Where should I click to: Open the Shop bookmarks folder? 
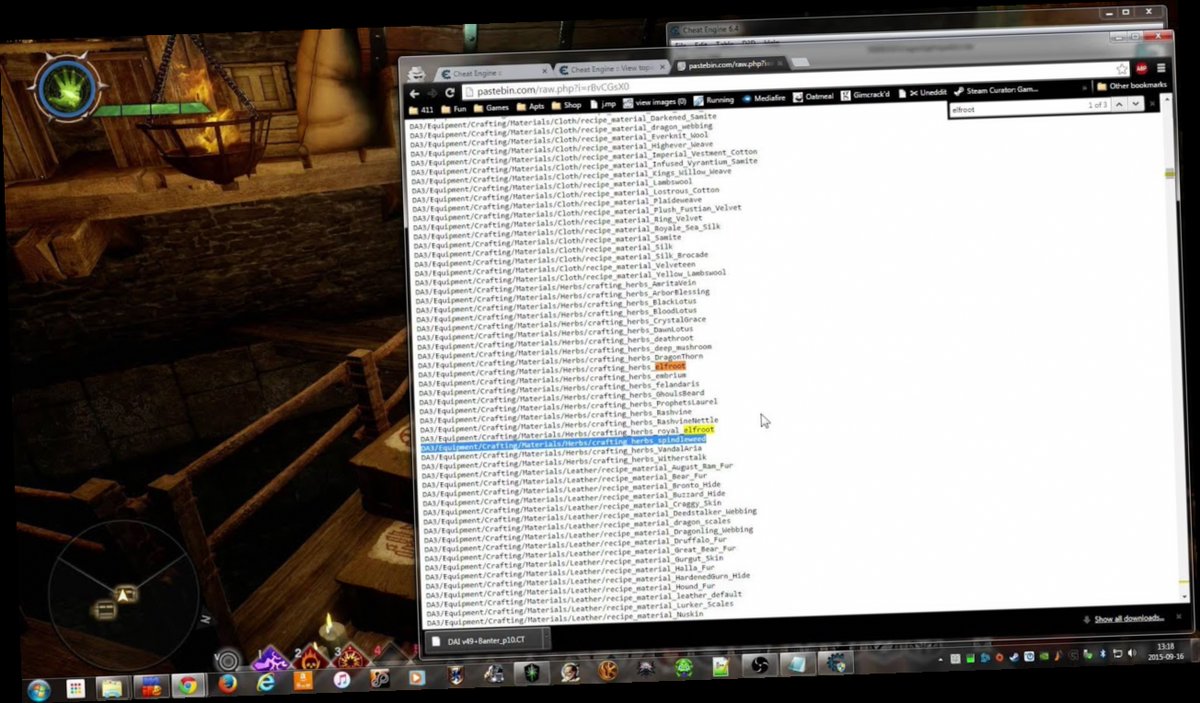click(x=566, y=104)
